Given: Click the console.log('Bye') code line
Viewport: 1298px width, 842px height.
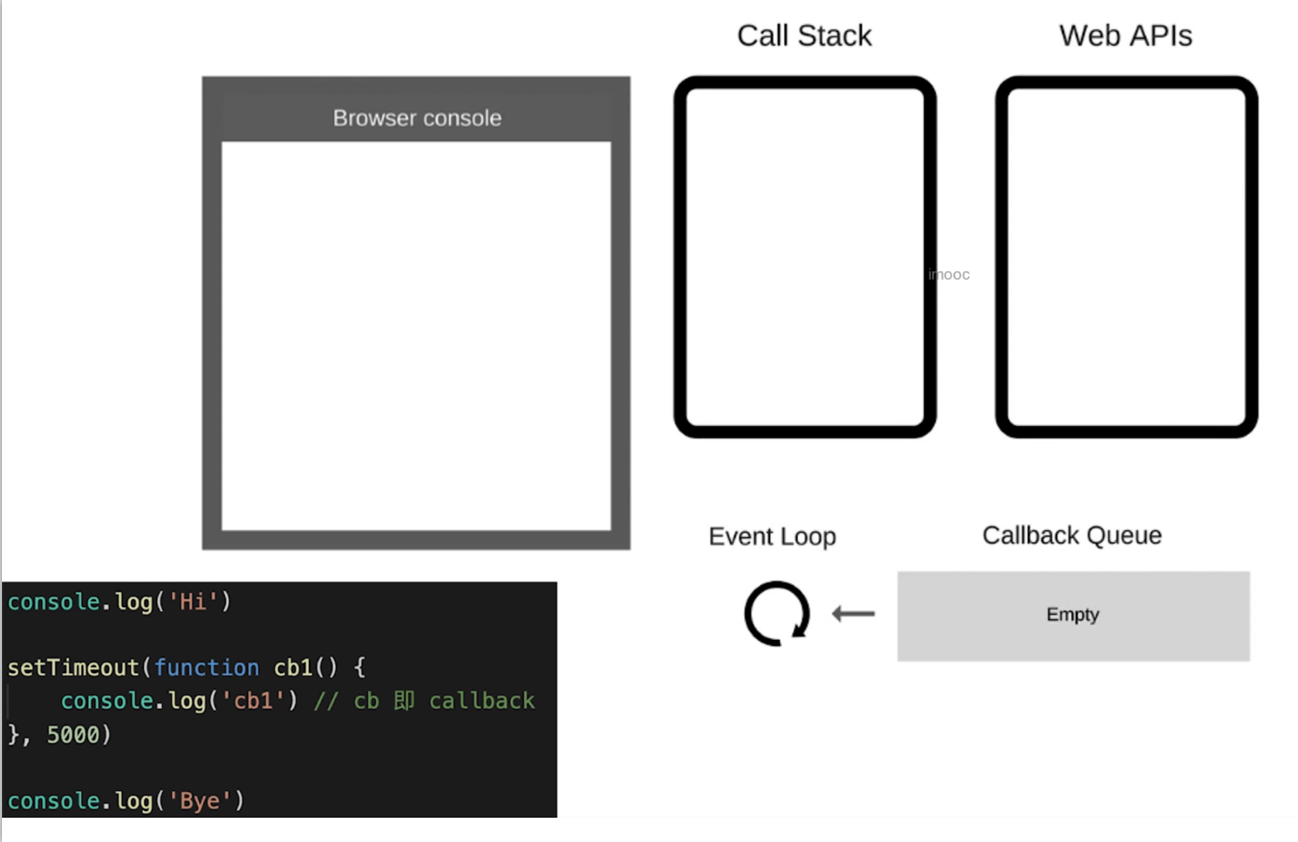Looking at the screenshot, I should [x=126, y=801].
